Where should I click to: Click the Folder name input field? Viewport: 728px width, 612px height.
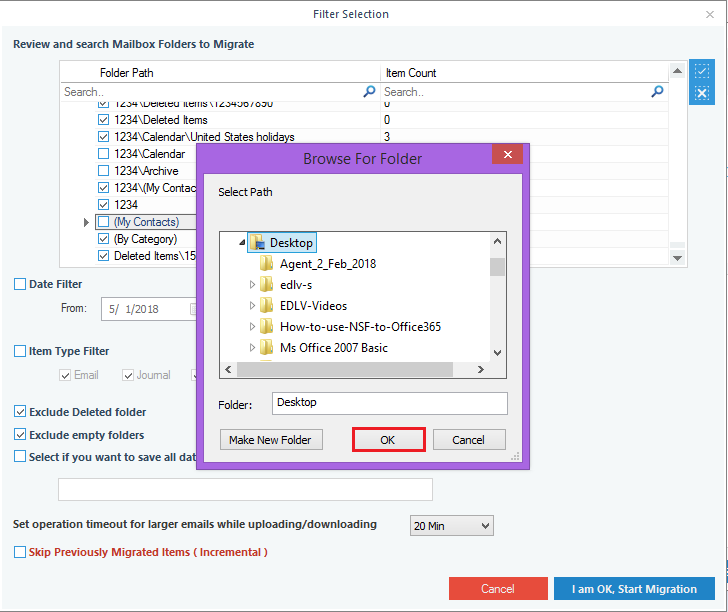390,403
